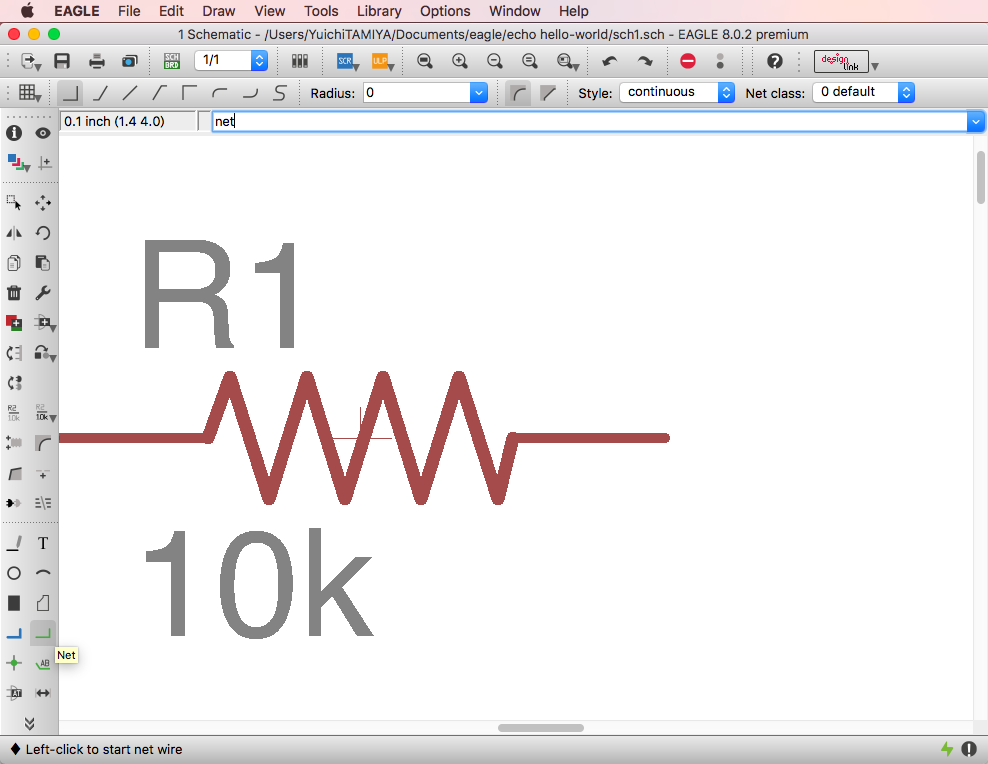
Task: Switch to board with SCH/BRD icon
Action: click(x=171, y=61)
